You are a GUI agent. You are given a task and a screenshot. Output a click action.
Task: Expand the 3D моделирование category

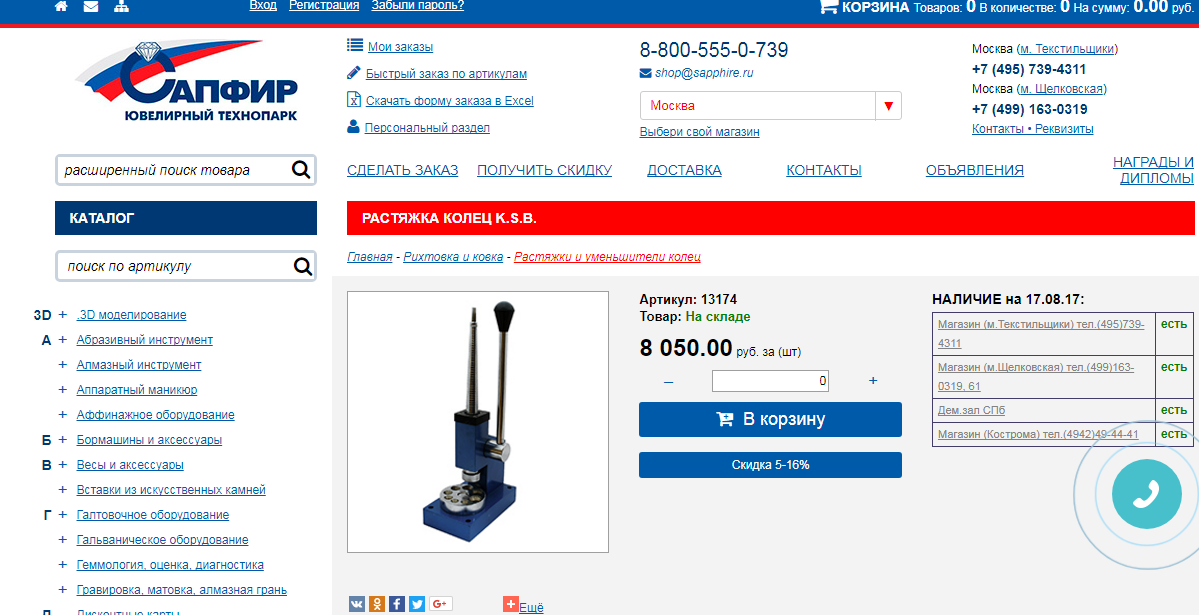(63, 314)
